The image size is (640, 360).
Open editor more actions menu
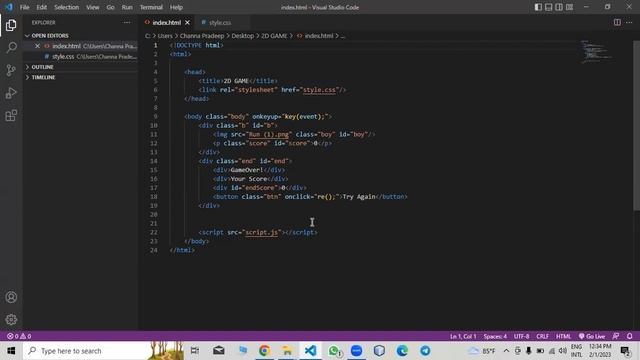coord(629,22)
